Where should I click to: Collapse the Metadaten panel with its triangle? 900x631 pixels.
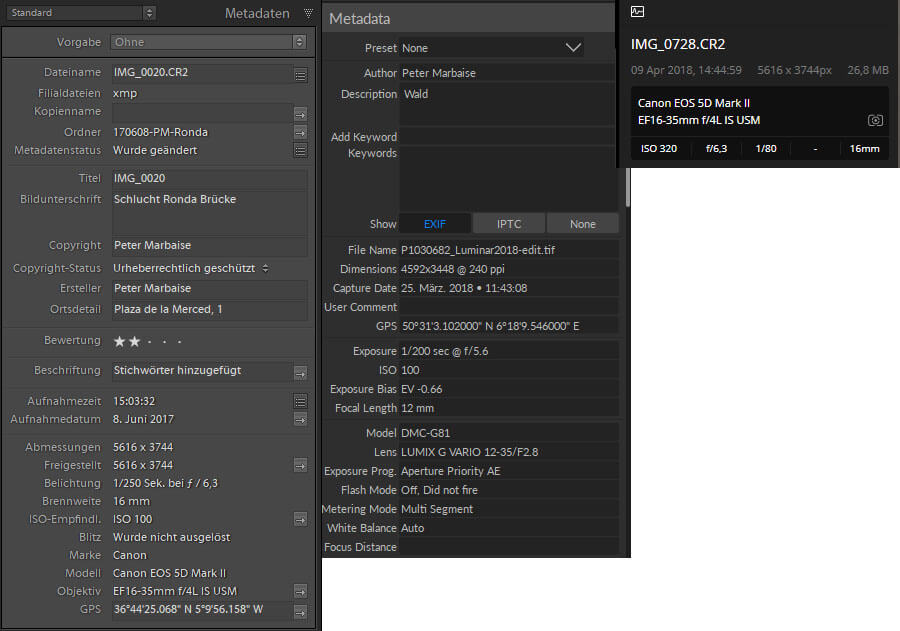pos(308,13)
